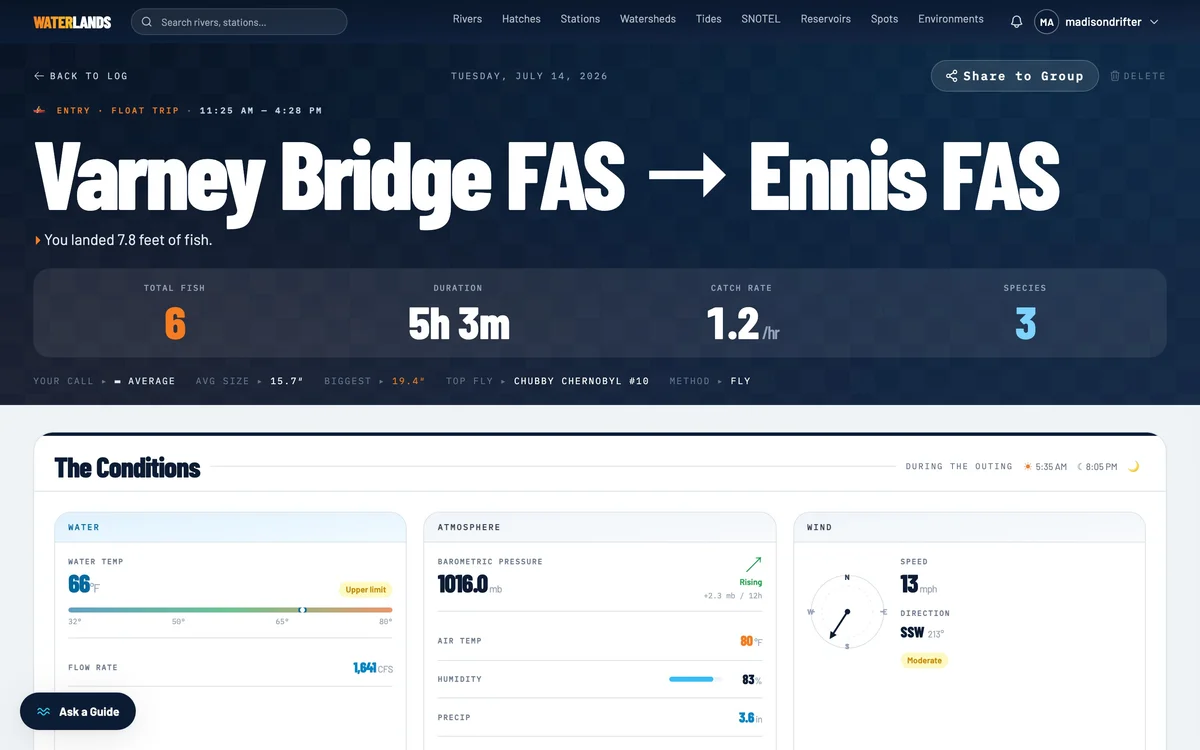Click the WIND card header

click(969, 527)
